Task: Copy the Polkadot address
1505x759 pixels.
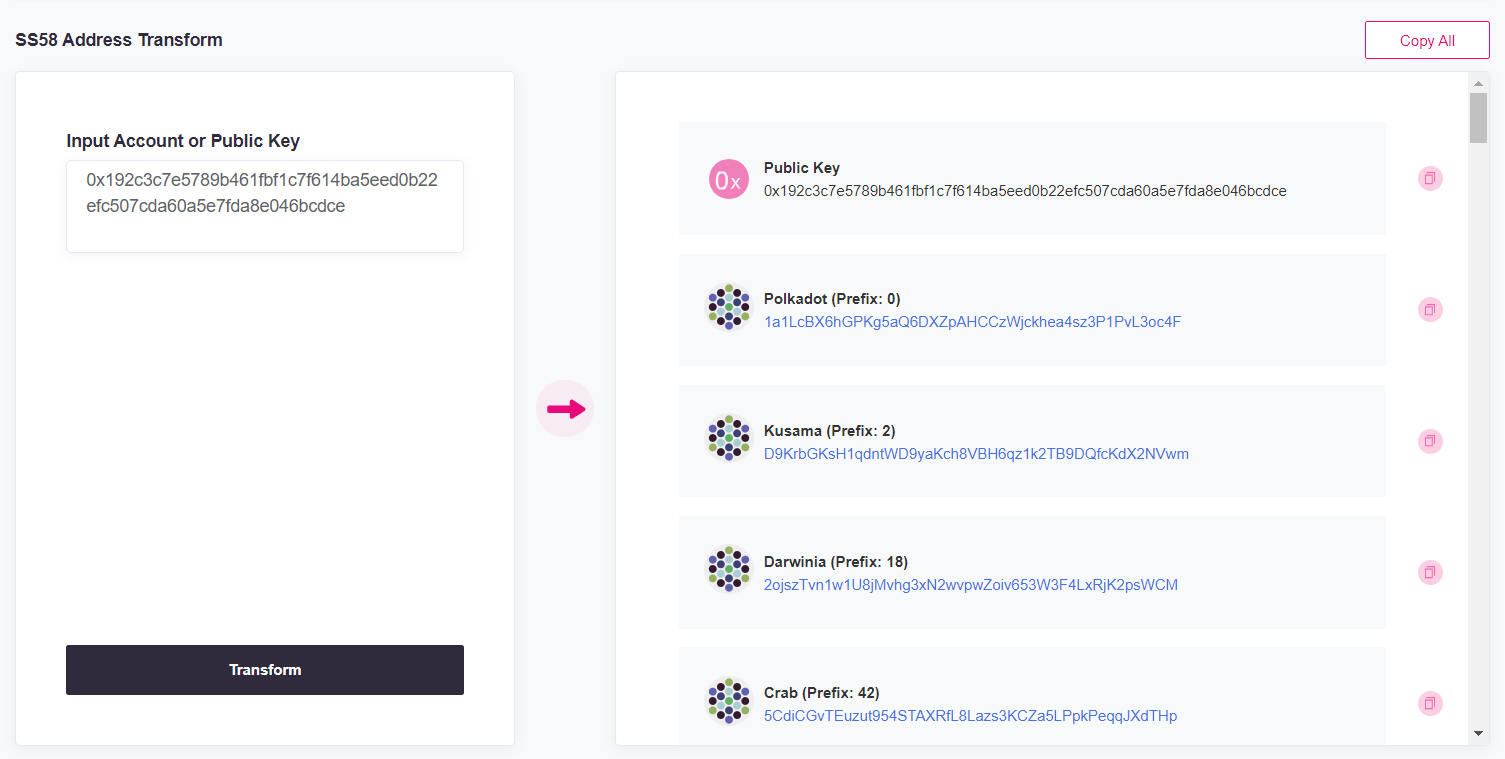Action: [x=1430, y=310]
